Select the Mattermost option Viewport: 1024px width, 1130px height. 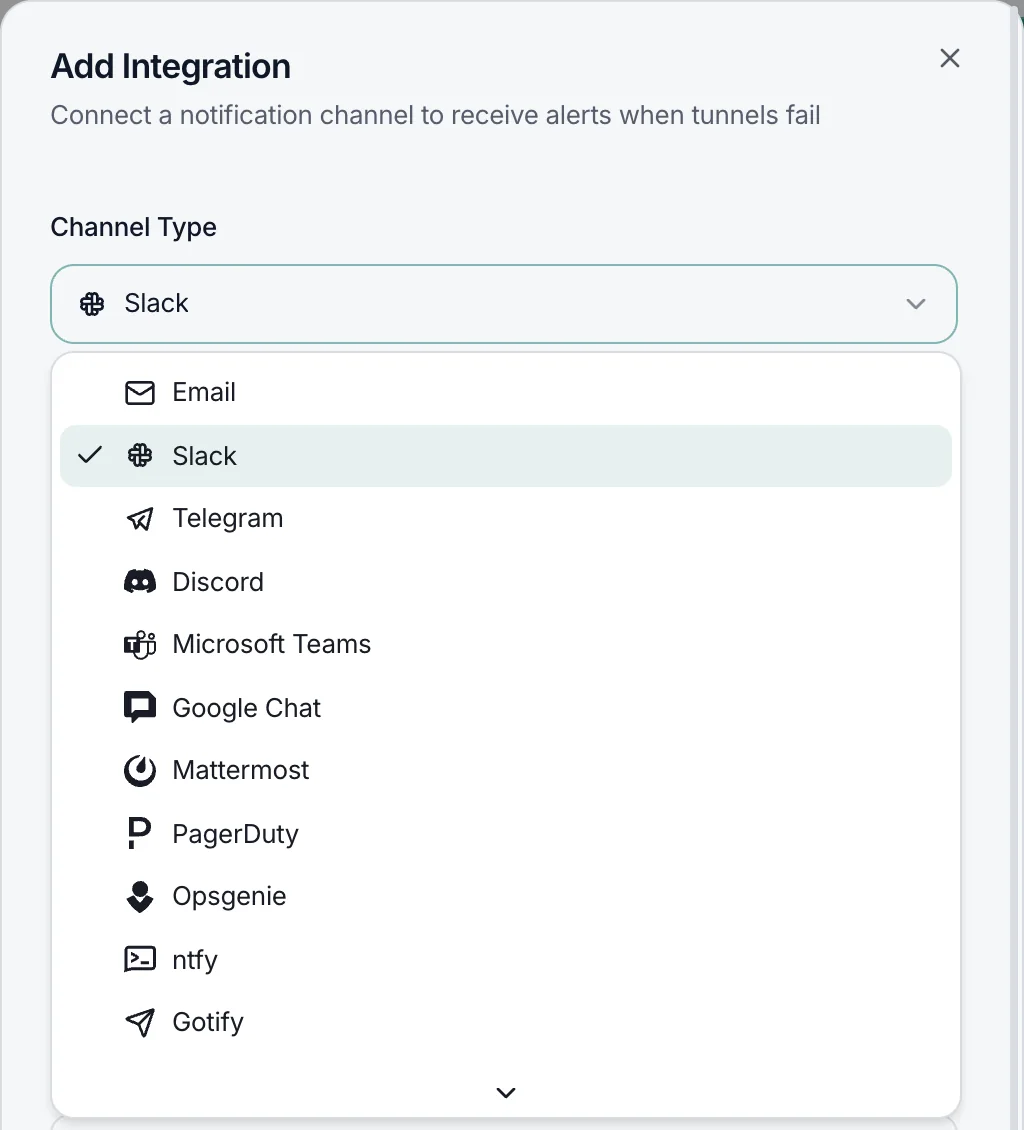pyautogui.click(x=506, y=770)
